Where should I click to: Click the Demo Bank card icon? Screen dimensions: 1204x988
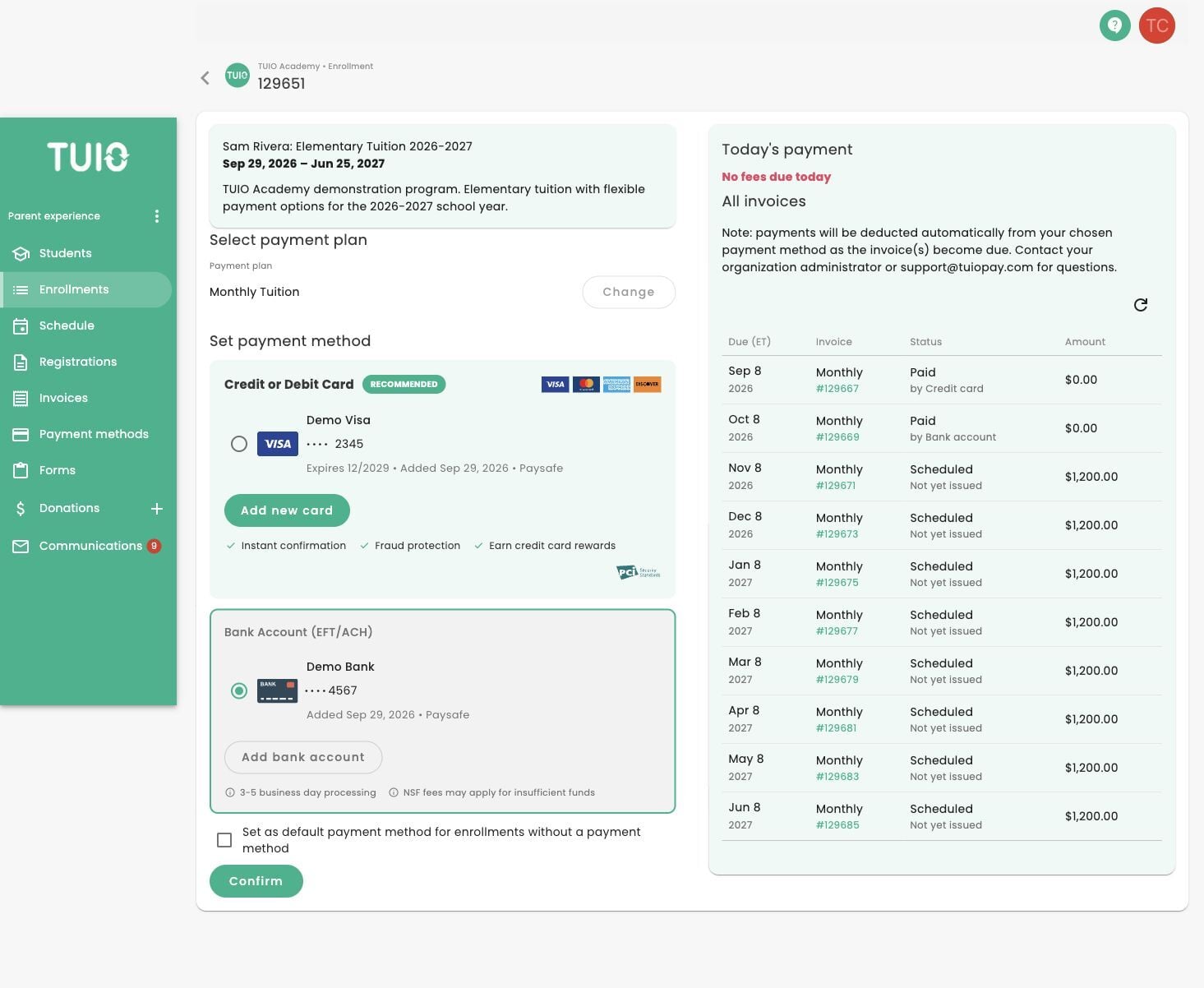click(278, 690)
